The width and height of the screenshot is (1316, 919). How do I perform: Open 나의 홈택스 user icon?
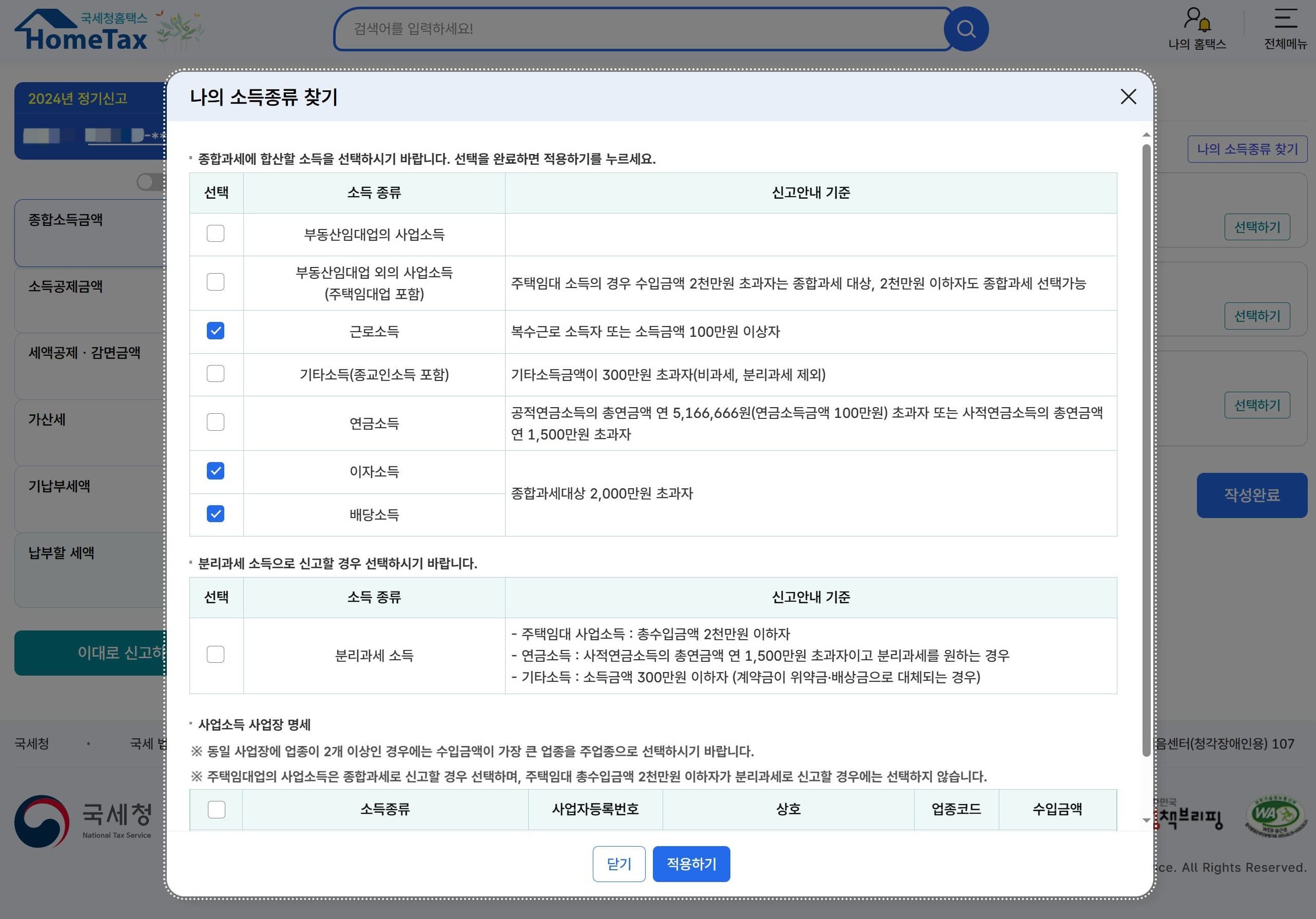(x=1196, y=20)
